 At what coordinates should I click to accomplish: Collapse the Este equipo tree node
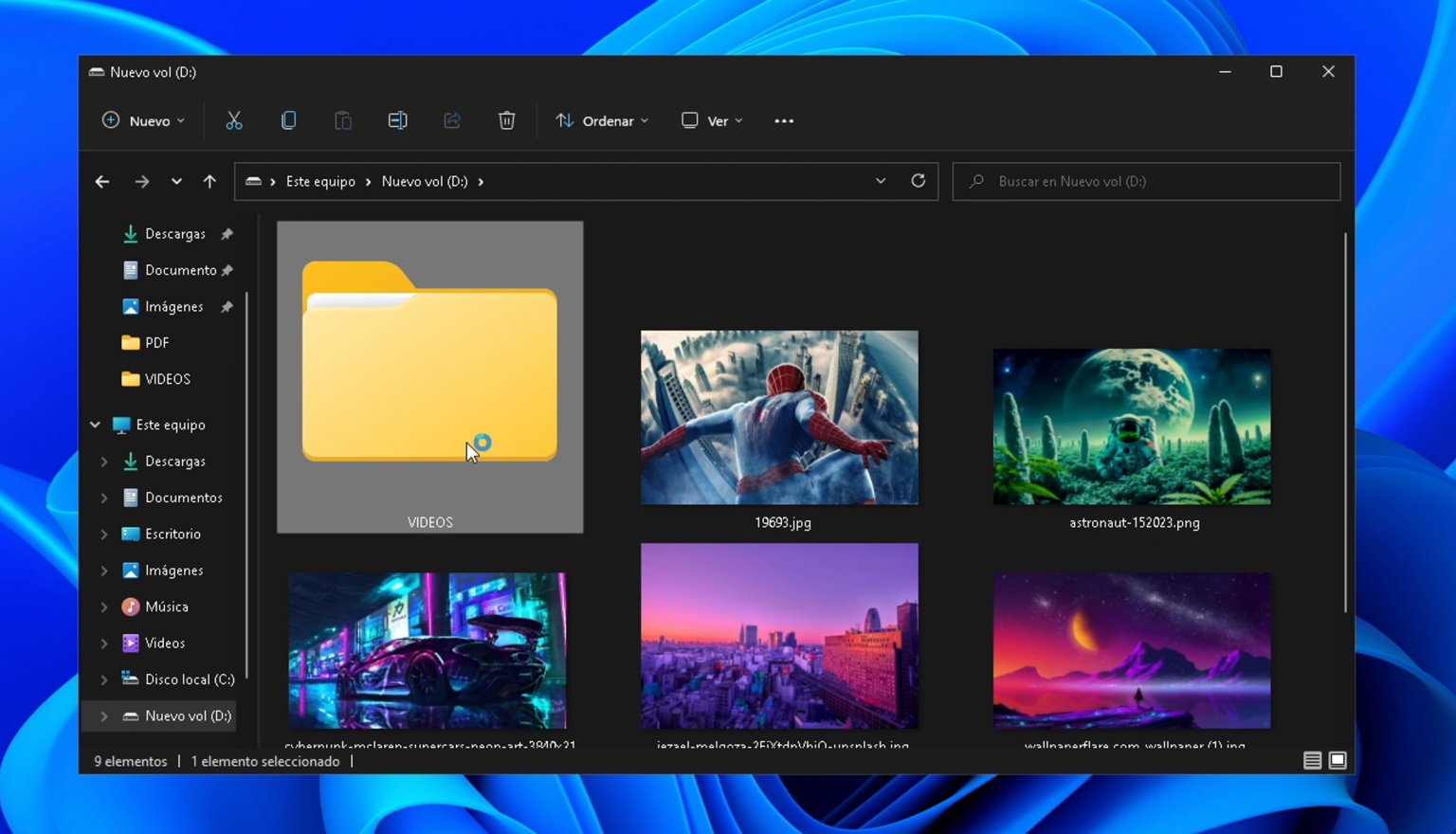click(x=95, y=425)
